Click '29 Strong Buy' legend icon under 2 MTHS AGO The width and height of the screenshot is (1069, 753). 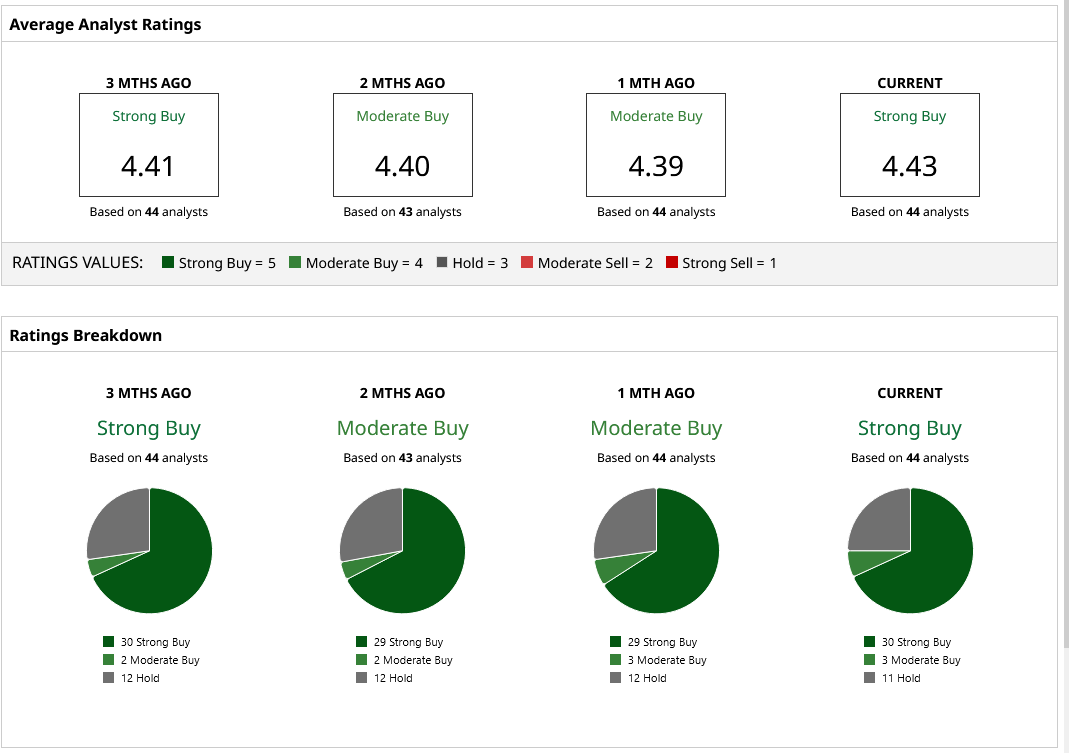(361, 641)
